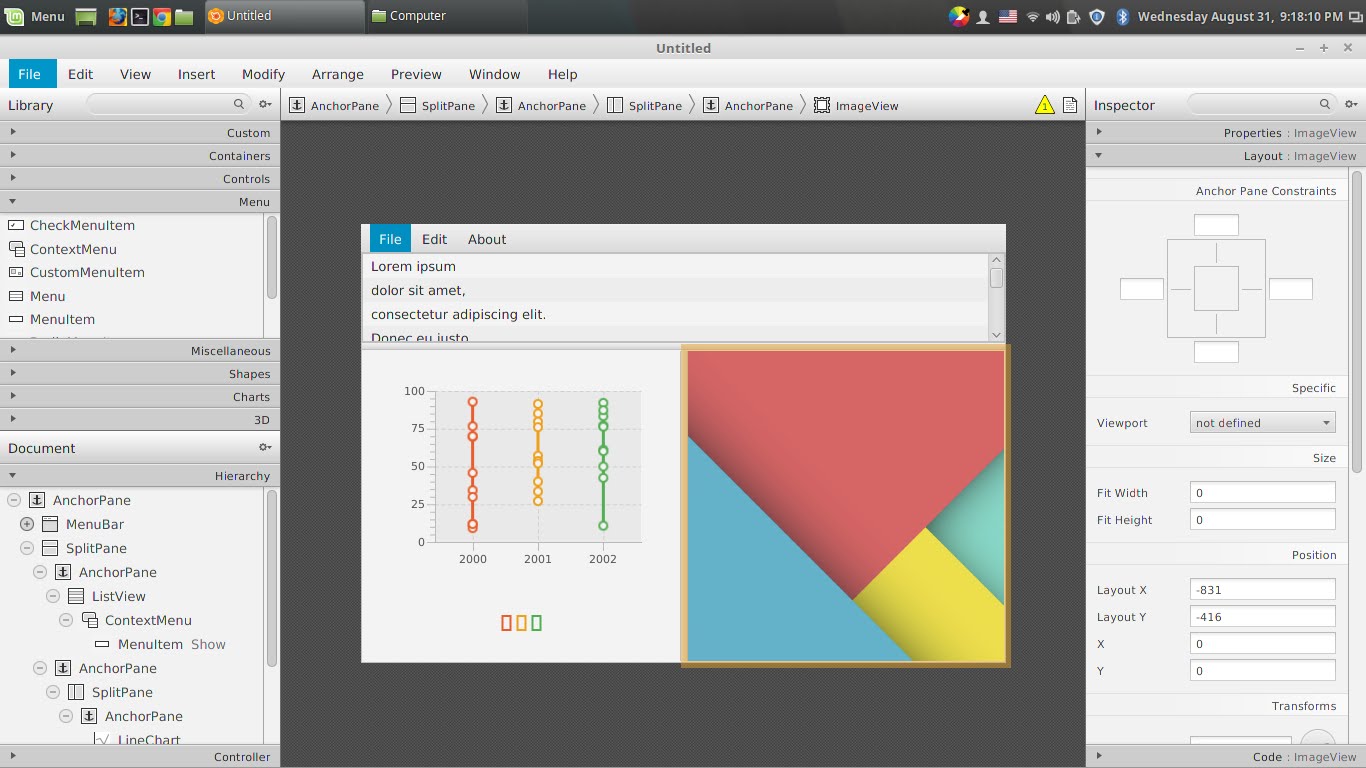Viewport: 1366px width, 768px height.
Task: Open the Document panel gear menu
Action: pos(263,448)
